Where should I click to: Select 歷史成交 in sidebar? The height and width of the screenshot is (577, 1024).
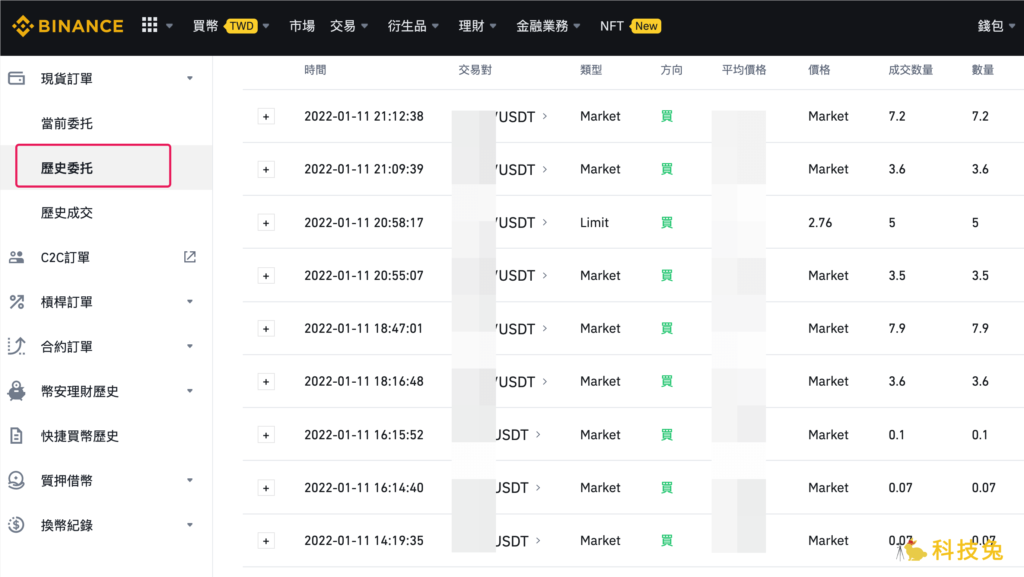[x=67, y=213]
